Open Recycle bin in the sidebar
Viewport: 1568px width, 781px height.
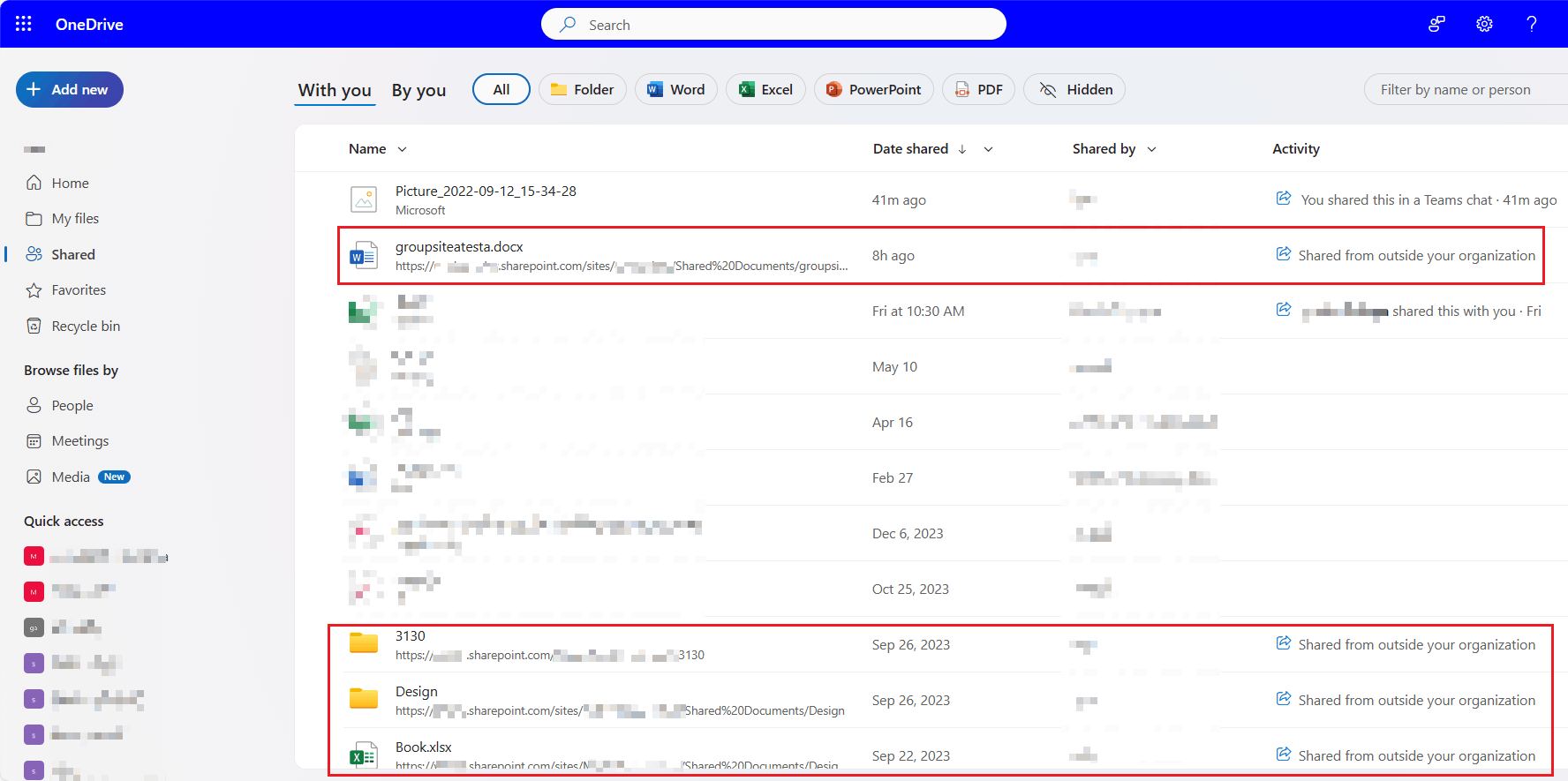(86, 326)
